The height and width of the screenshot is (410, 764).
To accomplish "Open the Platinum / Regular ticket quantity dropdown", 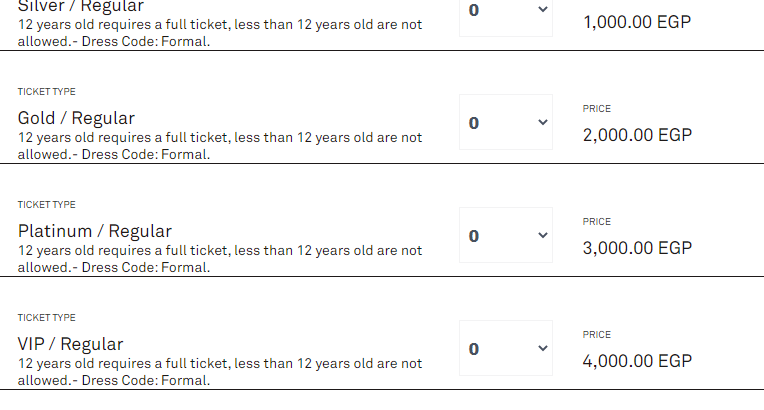I will [506, 235].
